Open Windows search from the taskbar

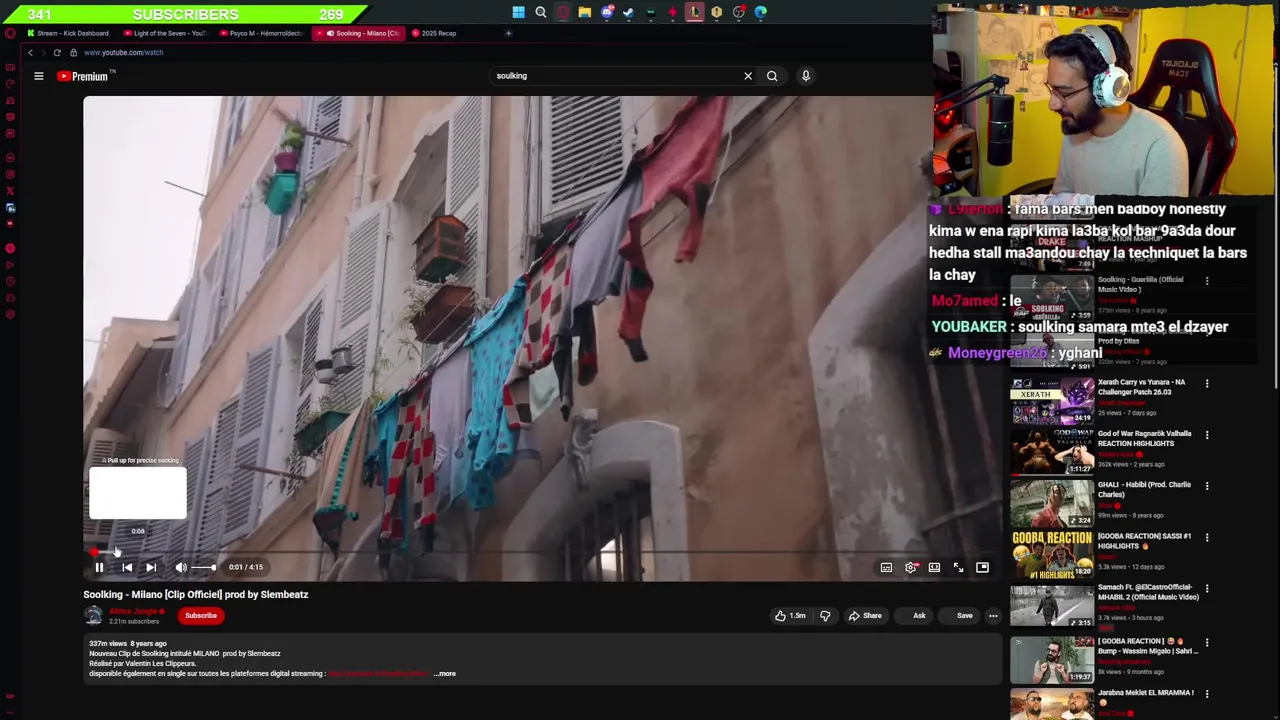[541, 12]
